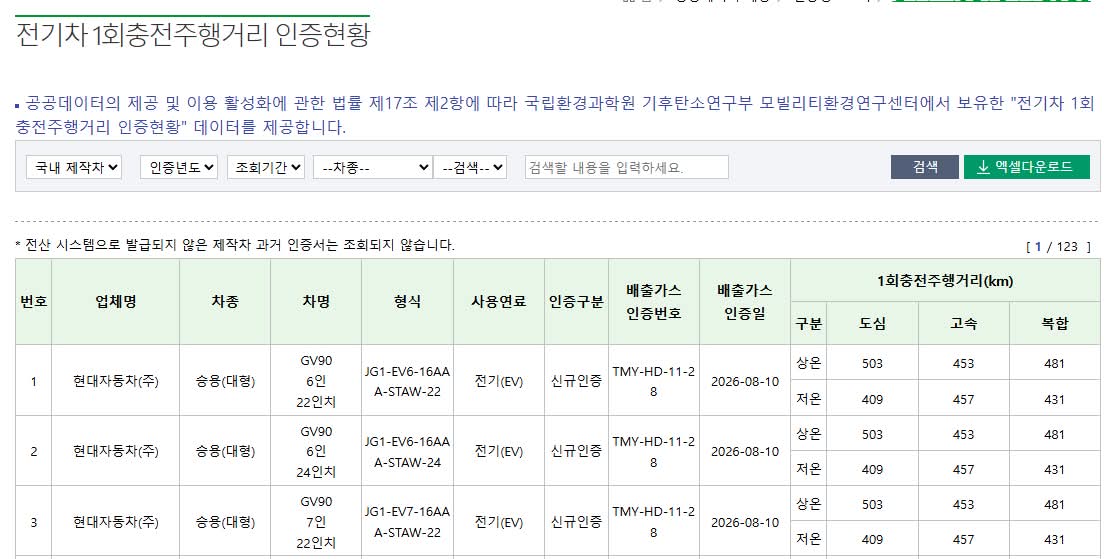Click the page title 전기차 1회충전주행거리 인증현황

tap(192, 34)
